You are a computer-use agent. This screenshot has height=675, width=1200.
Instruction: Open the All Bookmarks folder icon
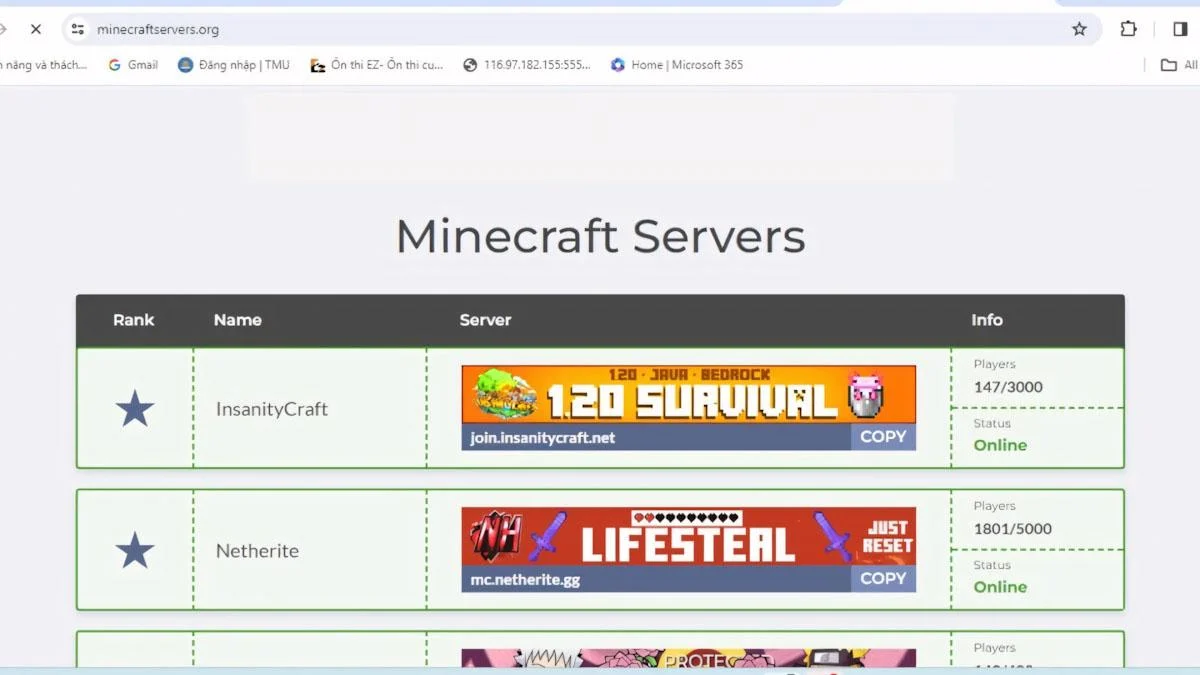pos(1168,65)
